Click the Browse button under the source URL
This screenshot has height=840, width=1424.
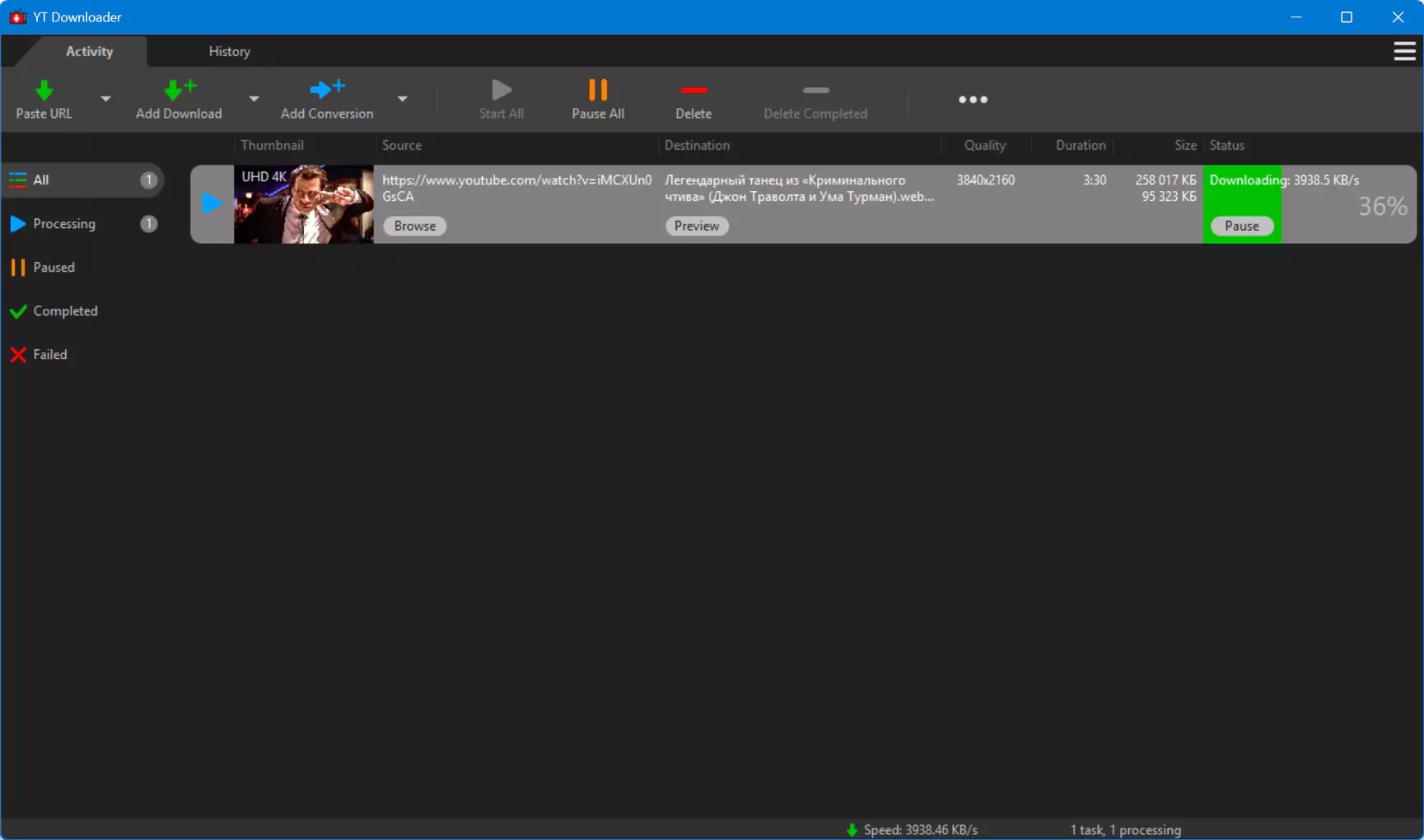(414, 226)
